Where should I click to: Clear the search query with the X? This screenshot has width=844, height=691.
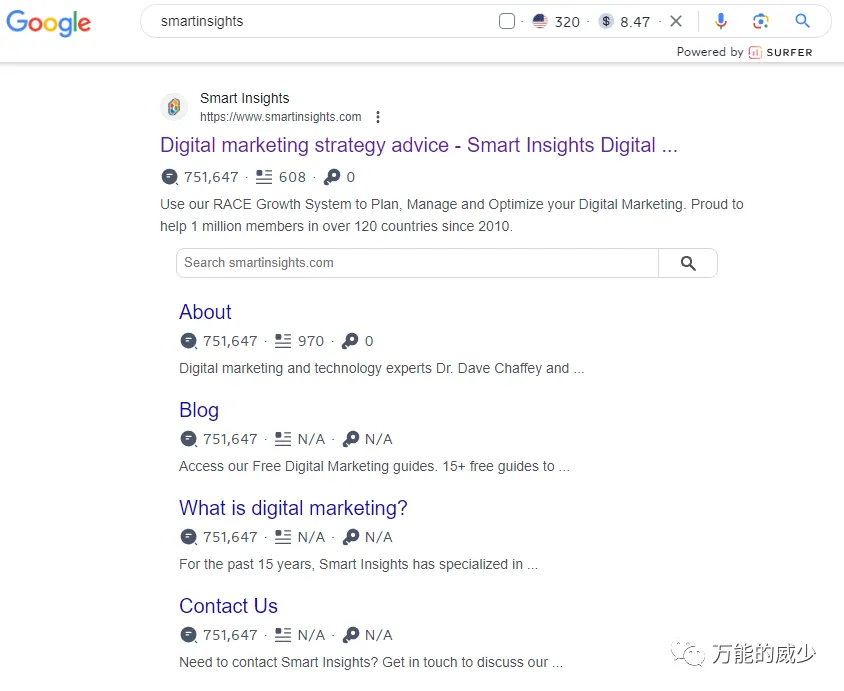(x=676, y=21)
